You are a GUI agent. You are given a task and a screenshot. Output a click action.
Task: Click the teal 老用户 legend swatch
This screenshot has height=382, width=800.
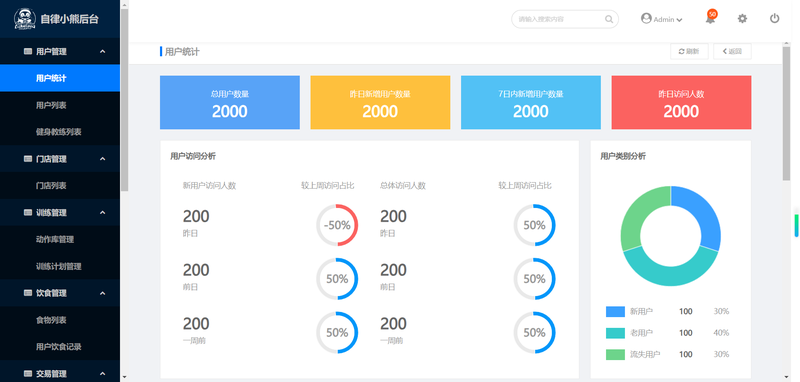point(615,333)
